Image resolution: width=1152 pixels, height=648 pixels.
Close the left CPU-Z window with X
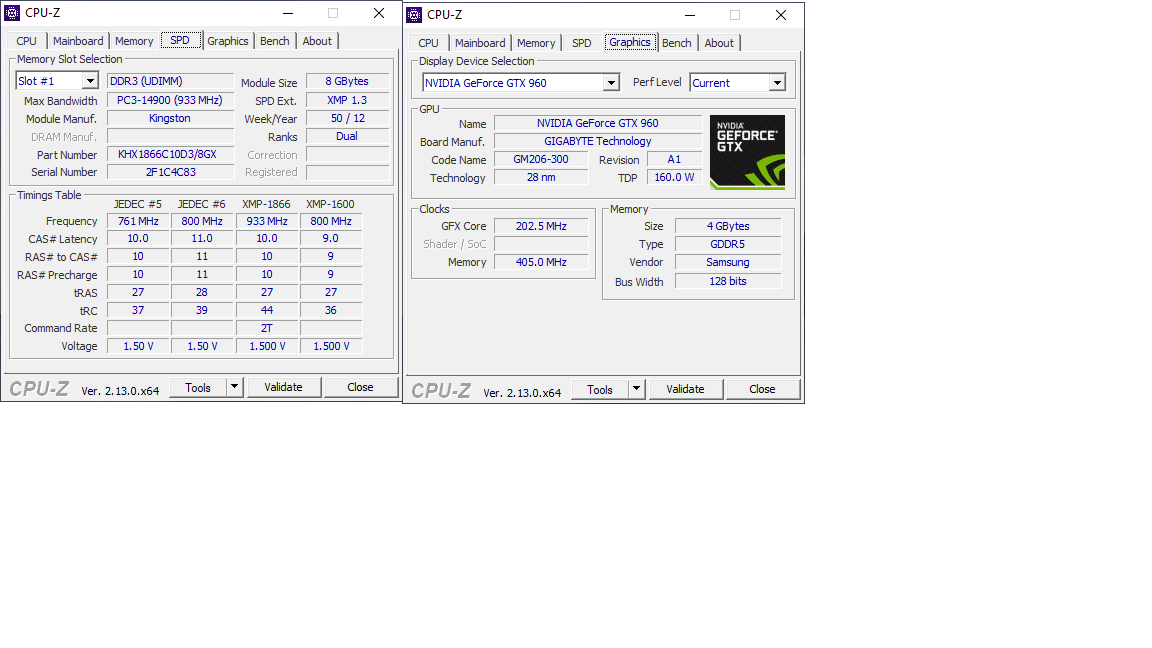378,13
